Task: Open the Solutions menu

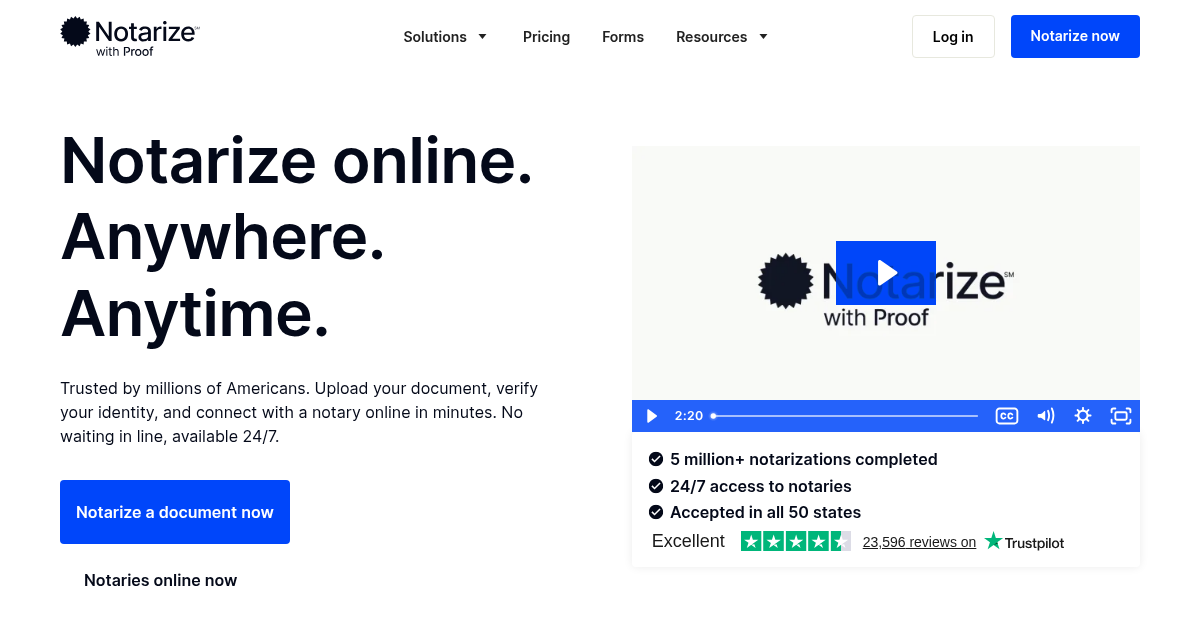Action: pos(435,37)
